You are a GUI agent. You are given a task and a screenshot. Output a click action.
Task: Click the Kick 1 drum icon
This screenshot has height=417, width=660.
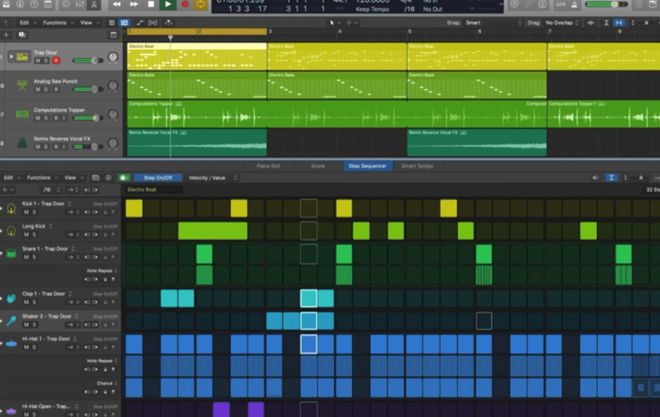click(x=10, y=208)
